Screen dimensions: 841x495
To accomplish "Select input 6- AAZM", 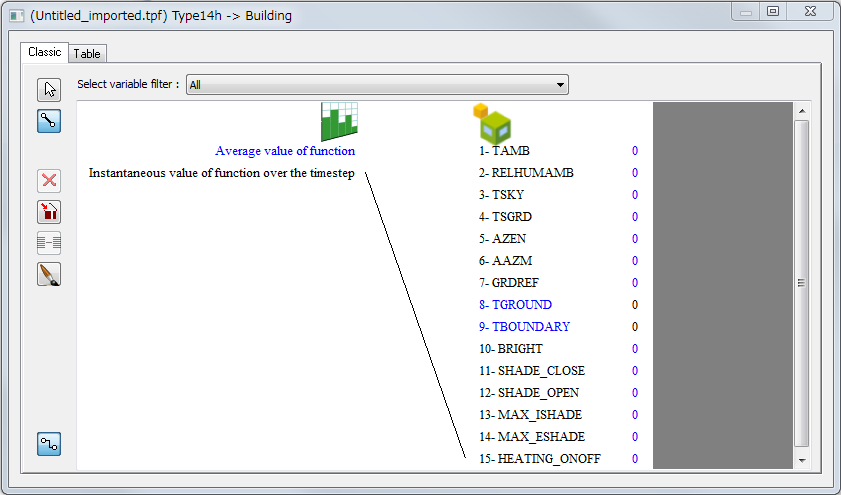I will click(506, 261).
